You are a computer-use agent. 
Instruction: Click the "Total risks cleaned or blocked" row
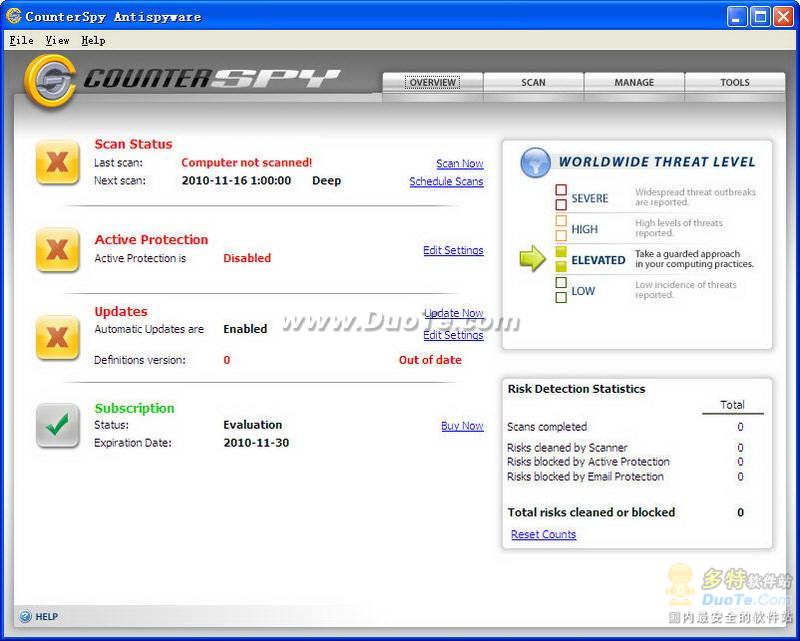click(626, 512)
